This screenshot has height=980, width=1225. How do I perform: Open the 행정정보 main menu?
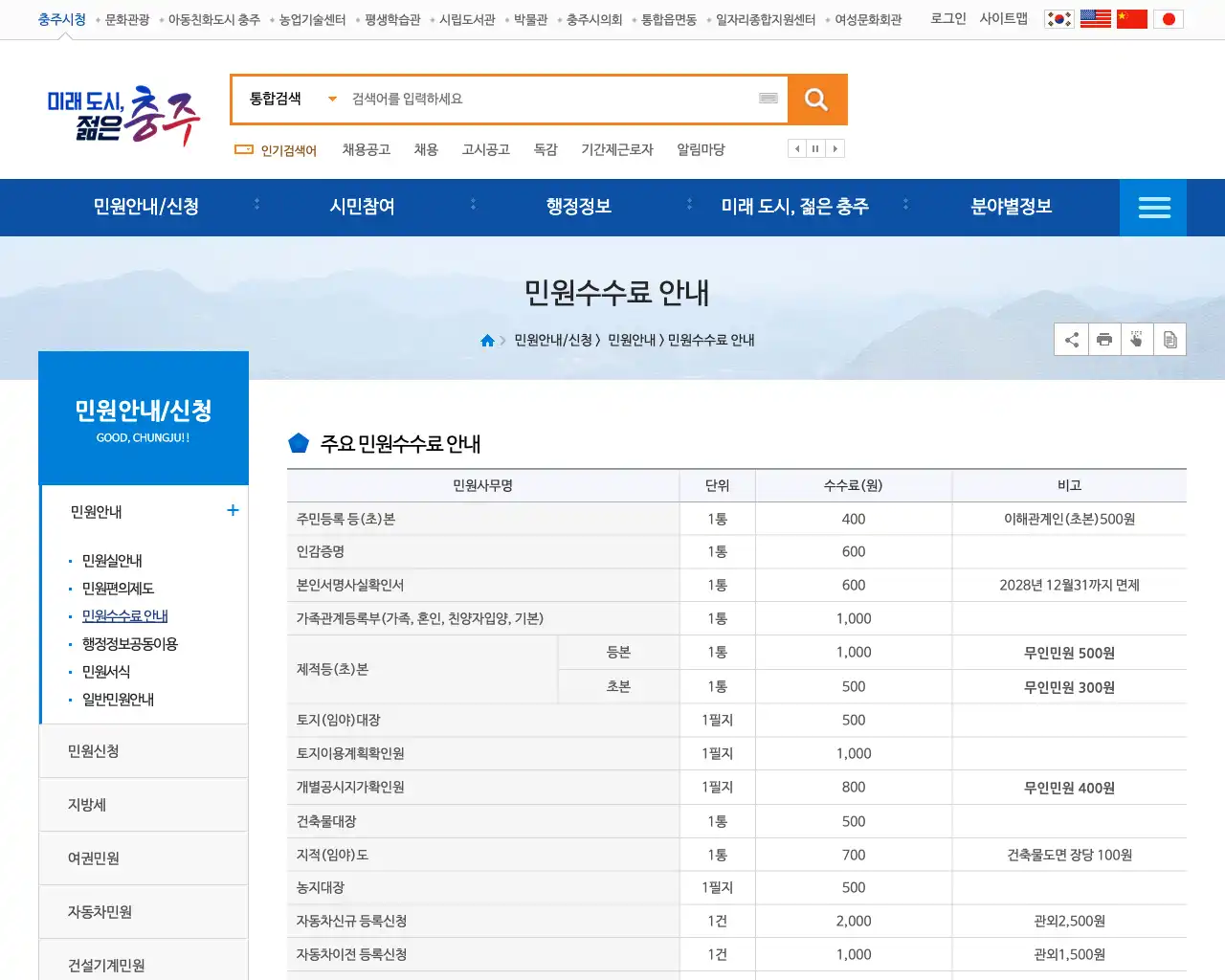(579, 207)
